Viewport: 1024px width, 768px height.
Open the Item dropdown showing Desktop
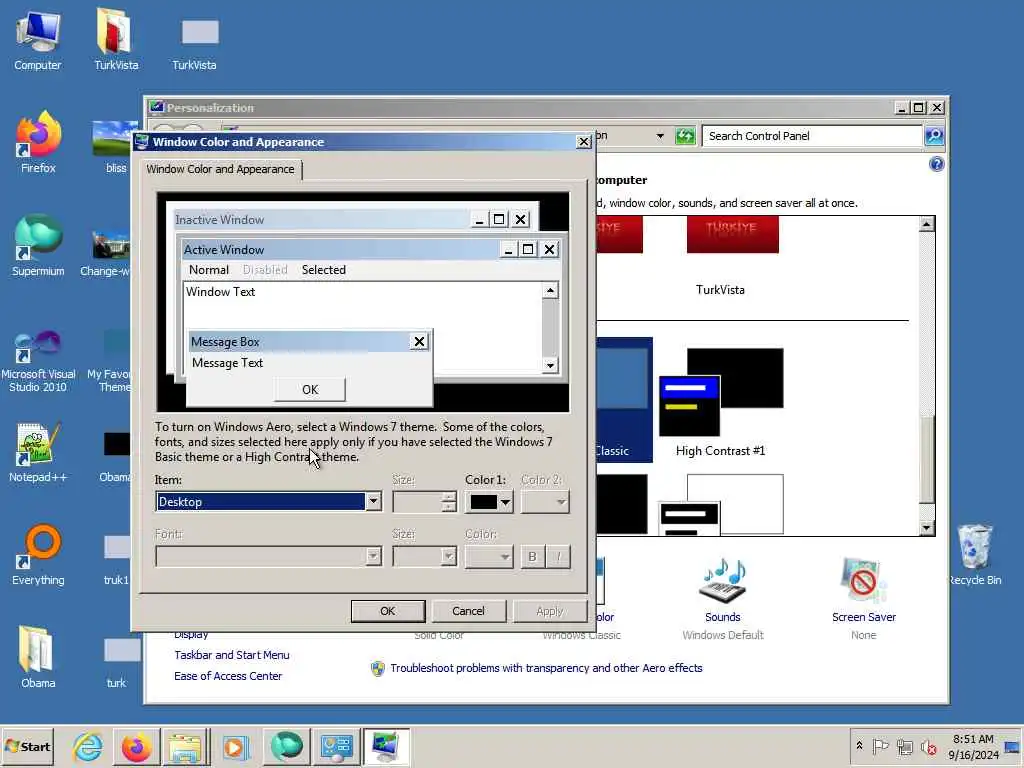(268, 502)
